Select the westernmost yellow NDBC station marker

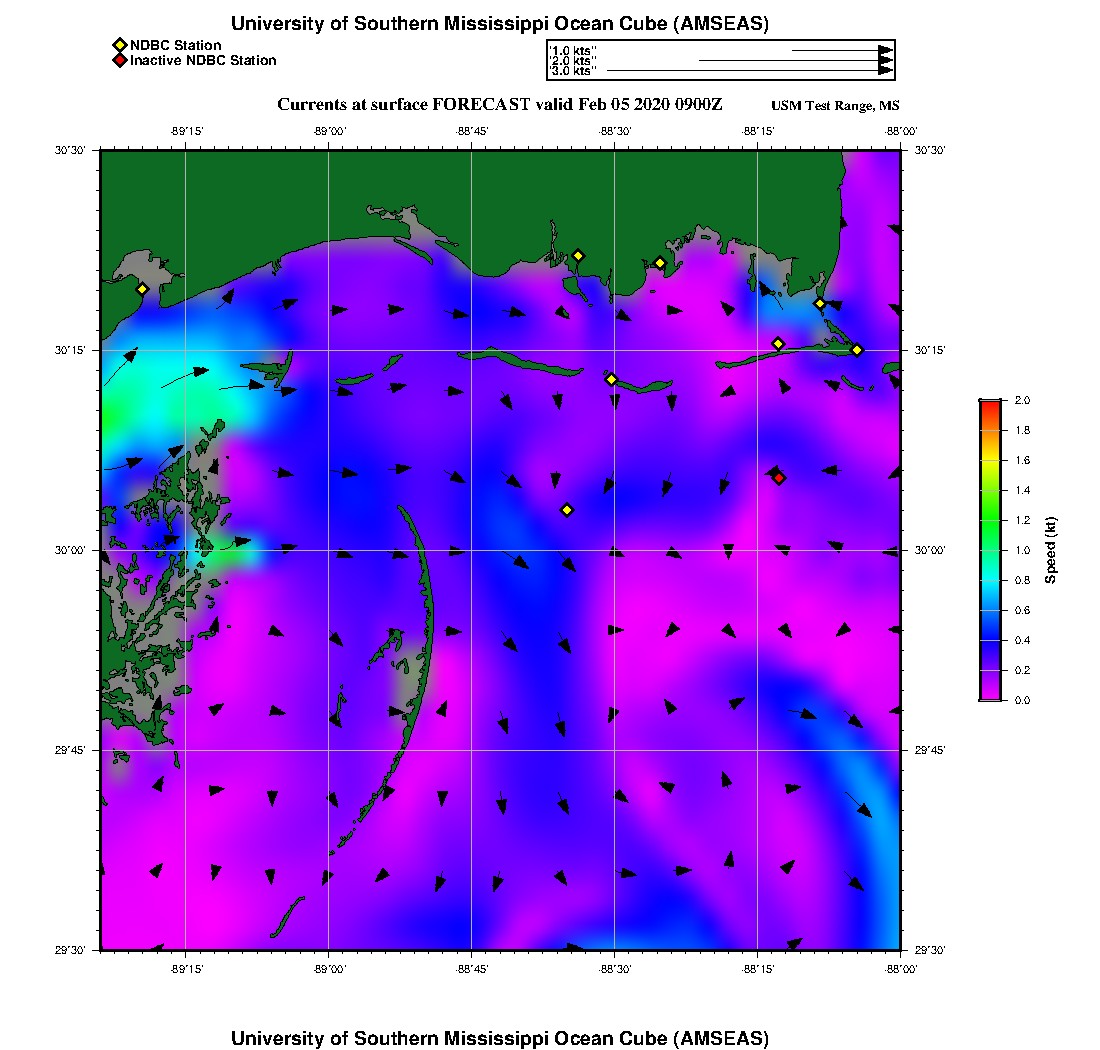point(142,289)
